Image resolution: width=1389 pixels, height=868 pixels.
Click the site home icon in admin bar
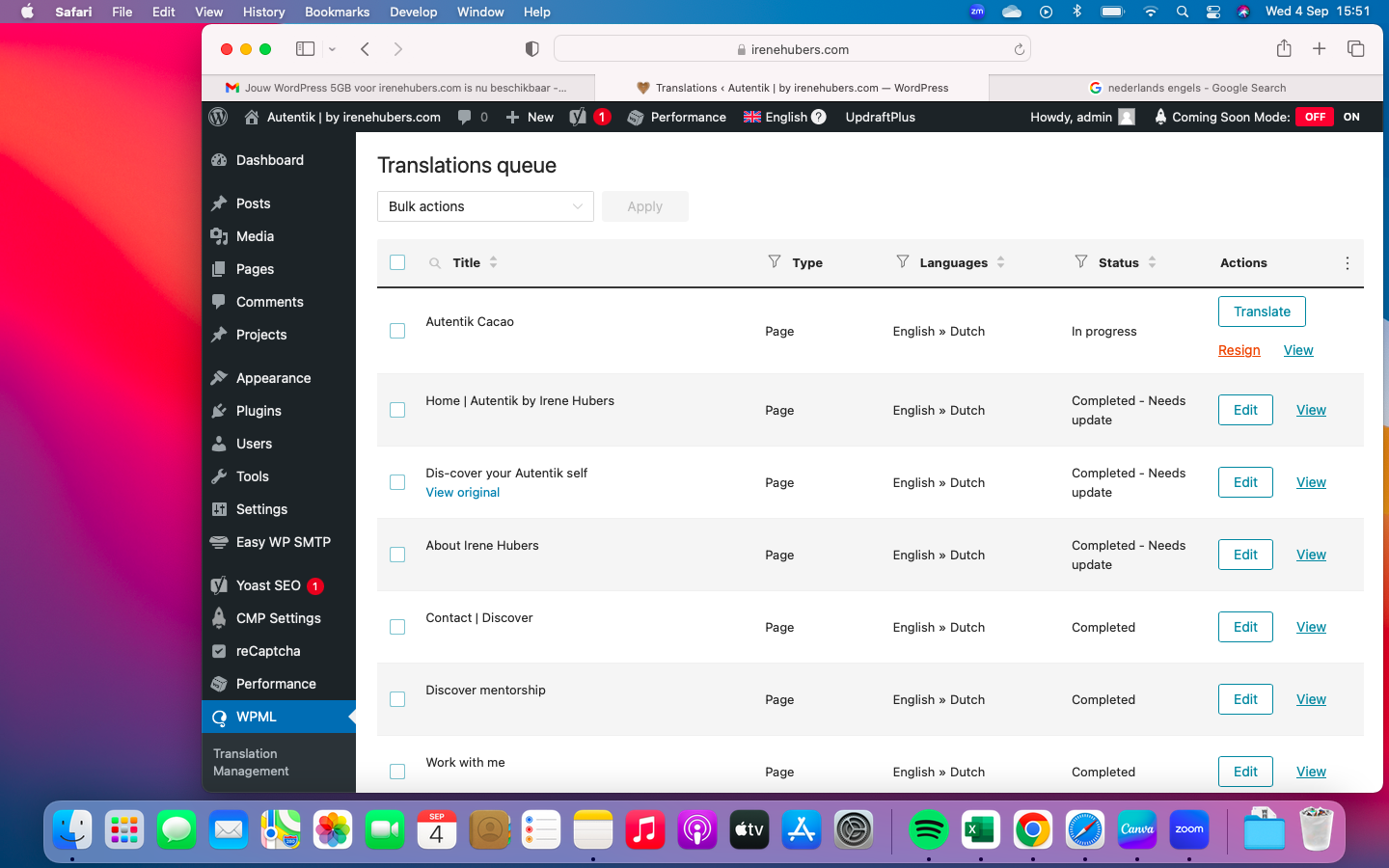251,117
